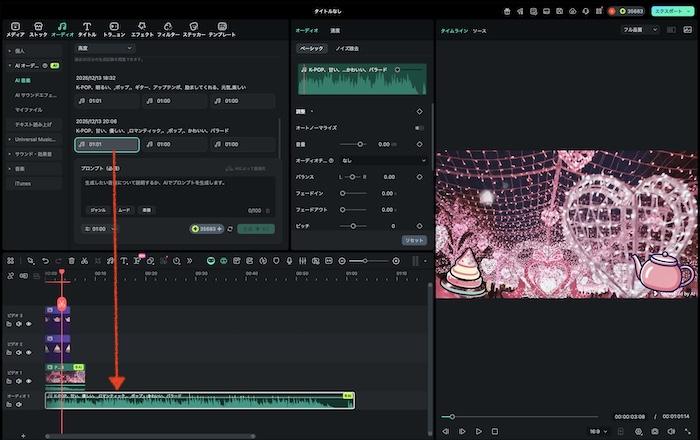Add the 音量 volume keyframe diamond

point(419,145)
